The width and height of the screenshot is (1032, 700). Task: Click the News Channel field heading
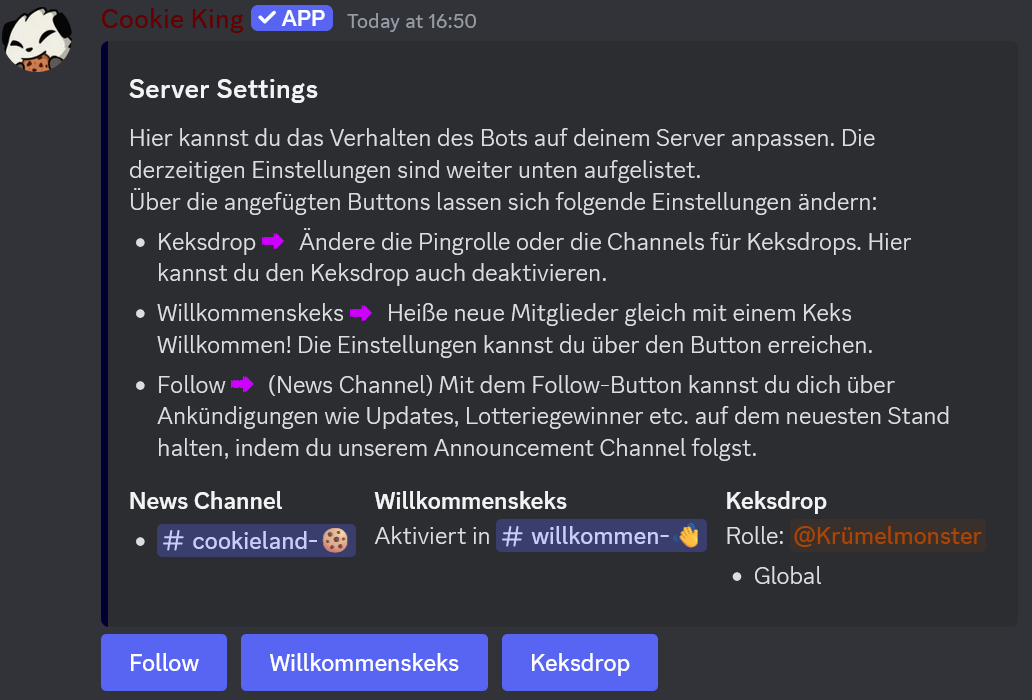[206, 501]
